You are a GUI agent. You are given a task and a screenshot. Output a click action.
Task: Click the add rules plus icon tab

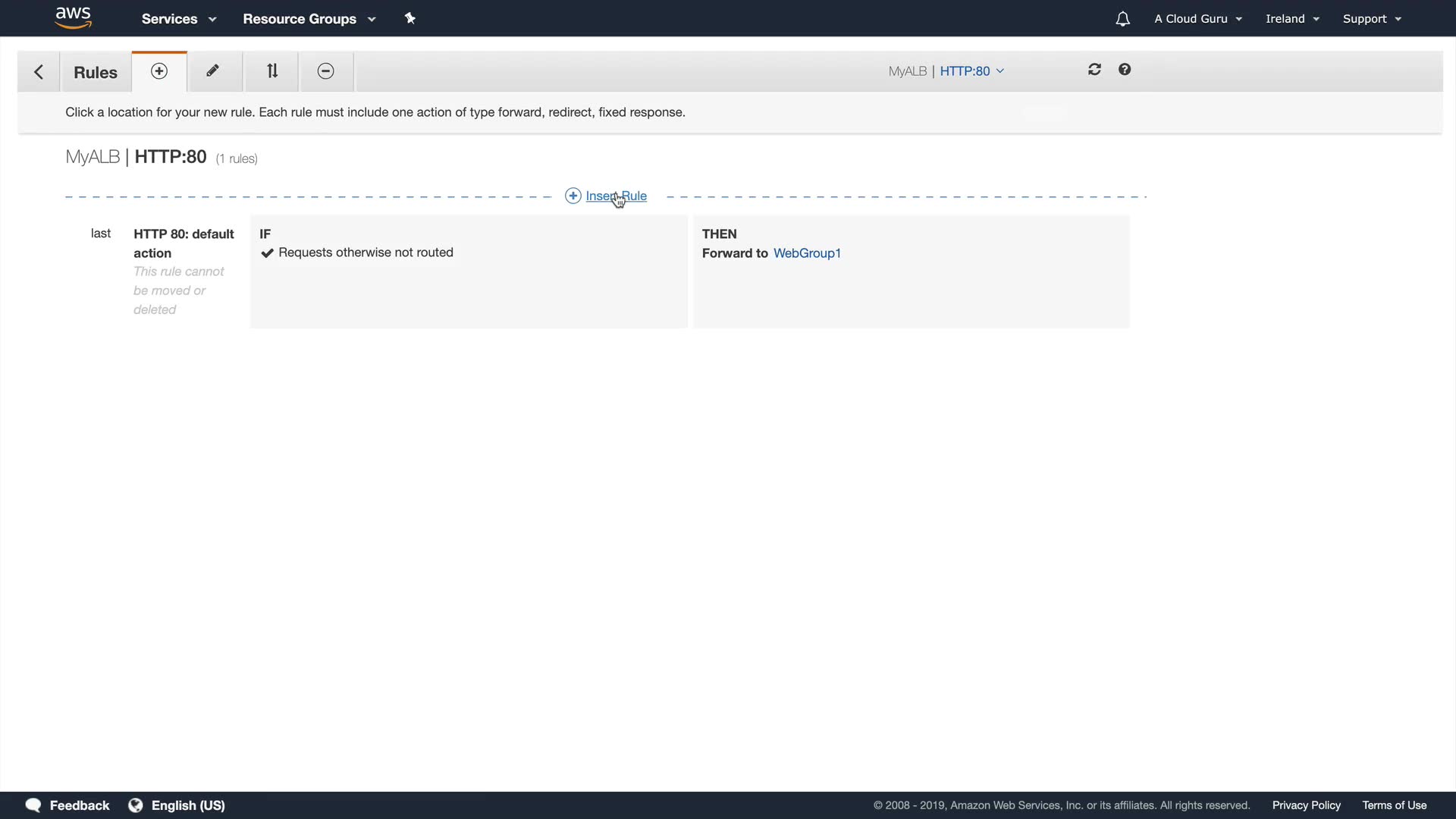159,71
